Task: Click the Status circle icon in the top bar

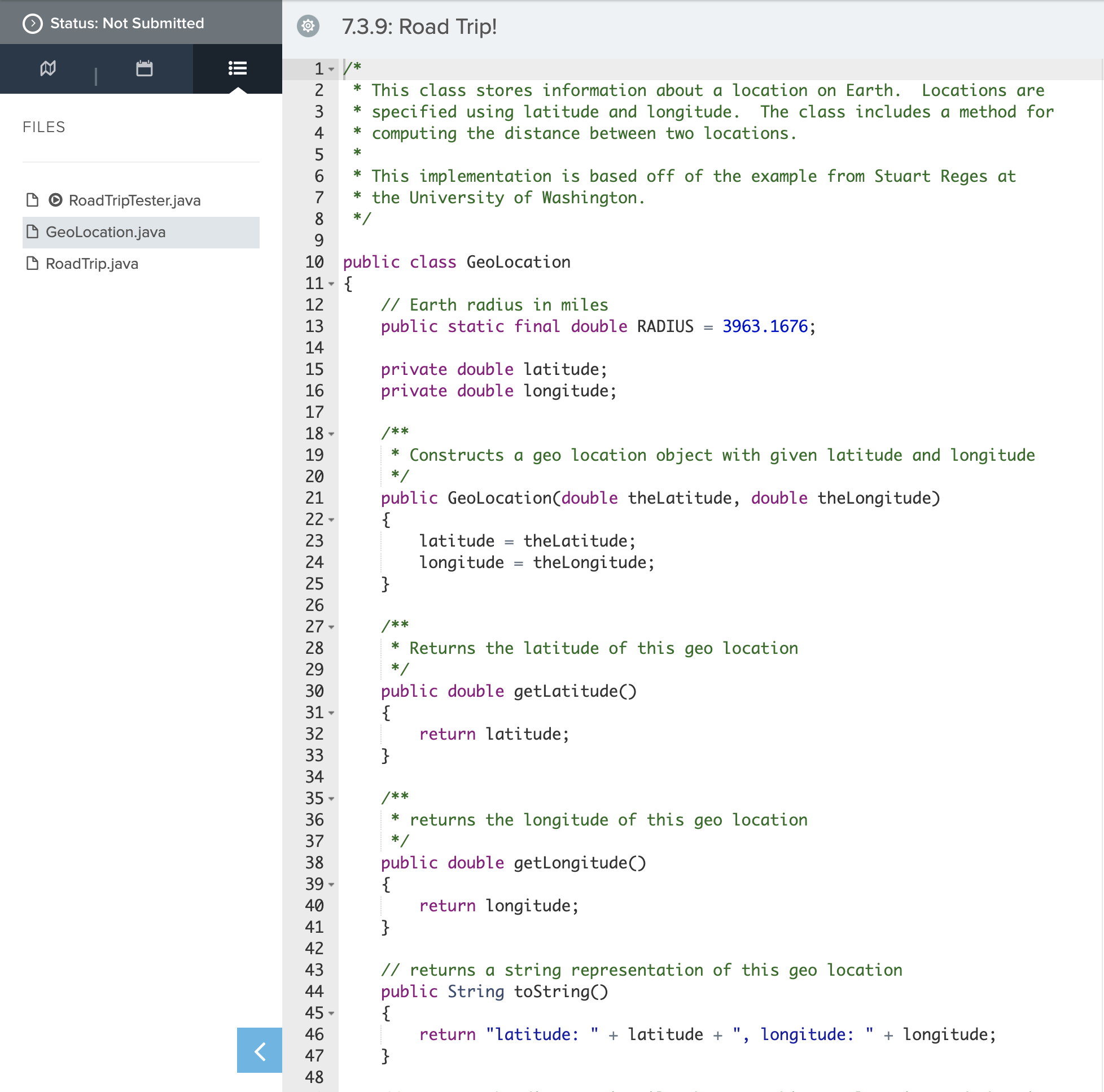Action: (33, 24)
